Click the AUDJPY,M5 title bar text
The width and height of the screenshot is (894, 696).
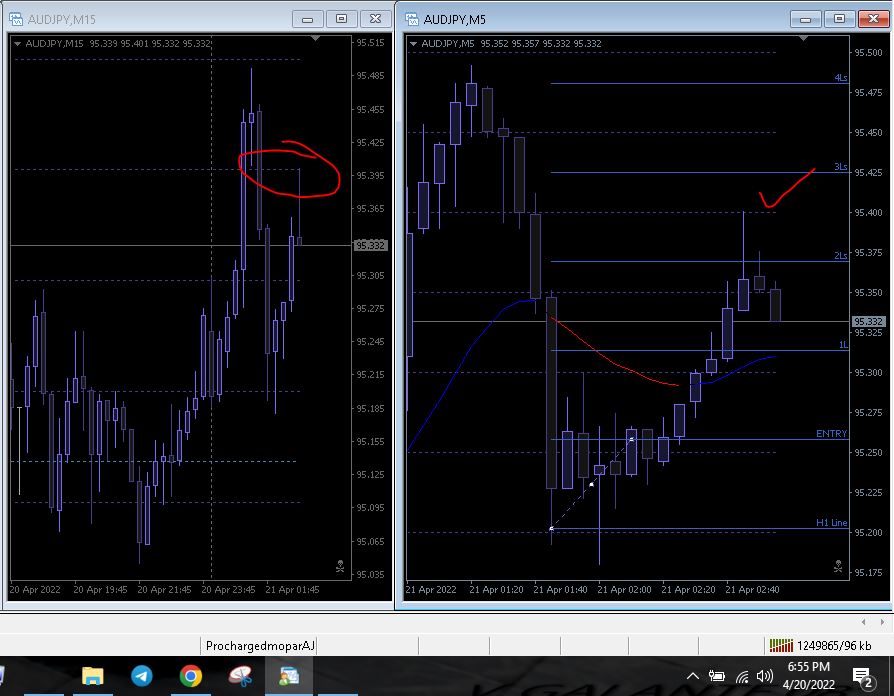pyautogui.click(x=454, y=19)
